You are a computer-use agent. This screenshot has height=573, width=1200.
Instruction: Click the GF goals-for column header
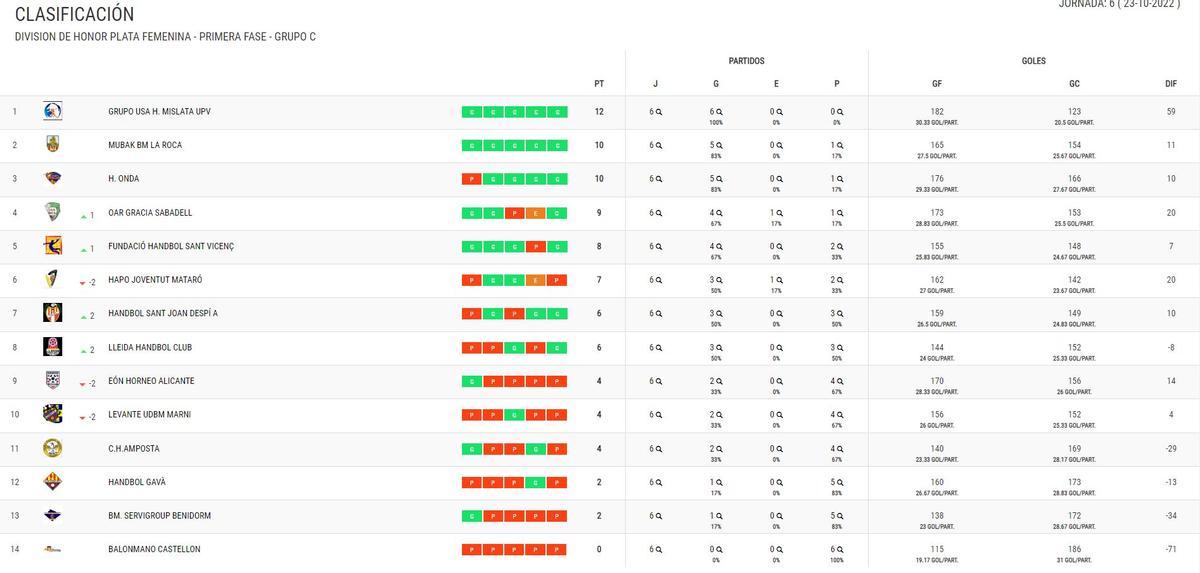(x=937, y=84)
